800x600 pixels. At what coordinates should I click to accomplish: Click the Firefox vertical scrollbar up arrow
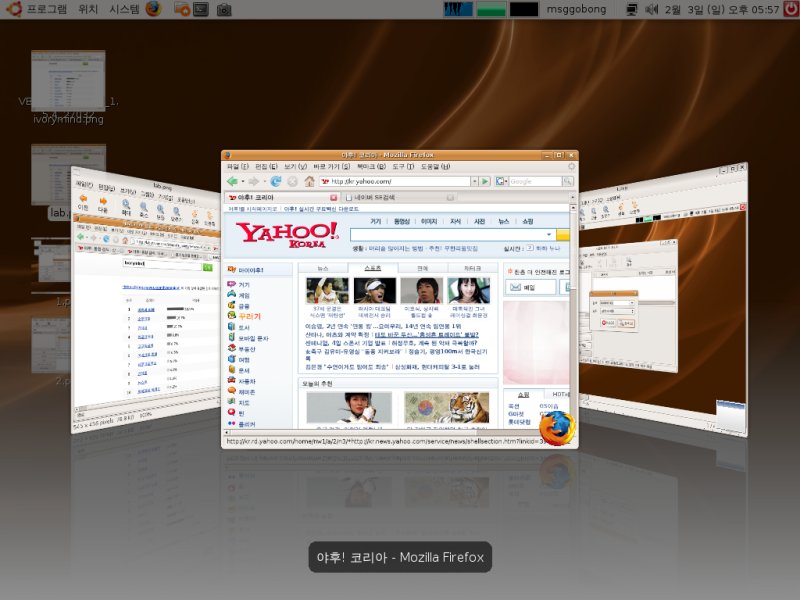(573, 208)
